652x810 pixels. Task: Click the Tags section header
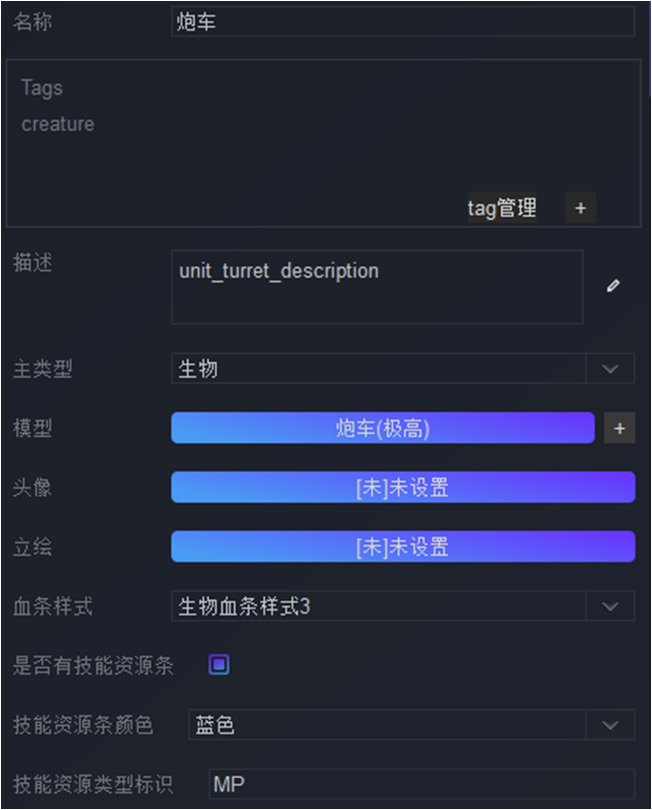point(42,88)
